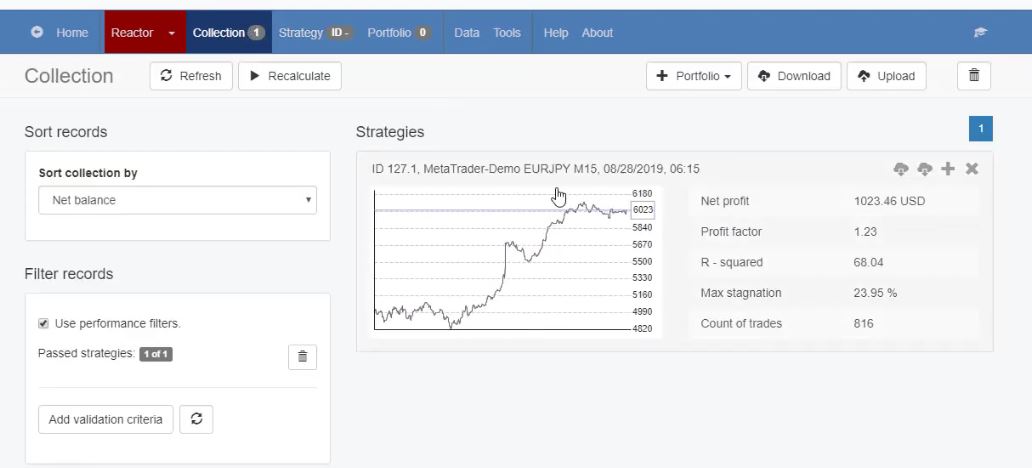Click the plus icon on strategy card
The width and height of the screenshot is (1032, 468).
coord(948,169)
